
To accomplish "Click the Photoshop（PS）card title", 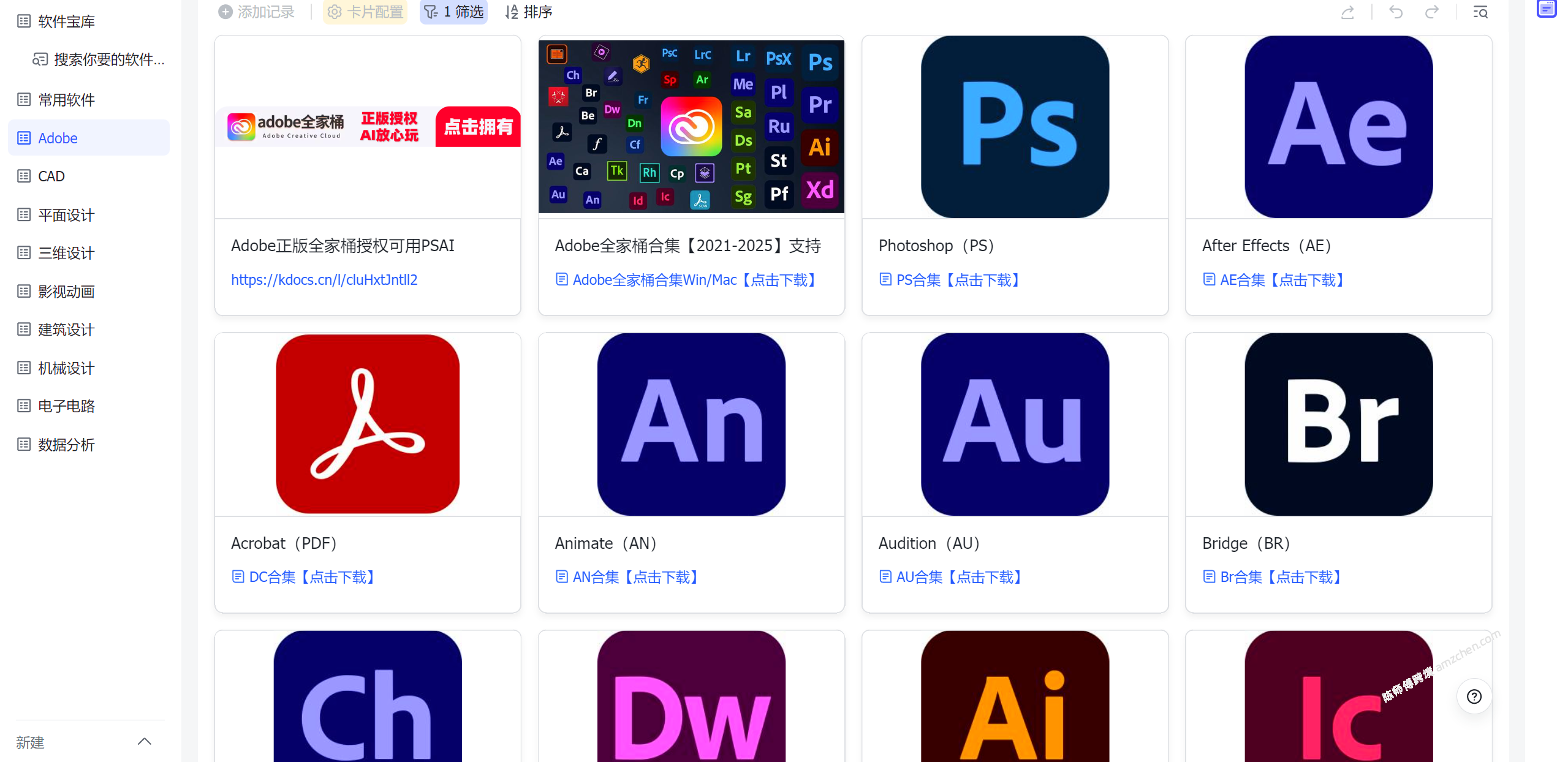I will point(936,246).
